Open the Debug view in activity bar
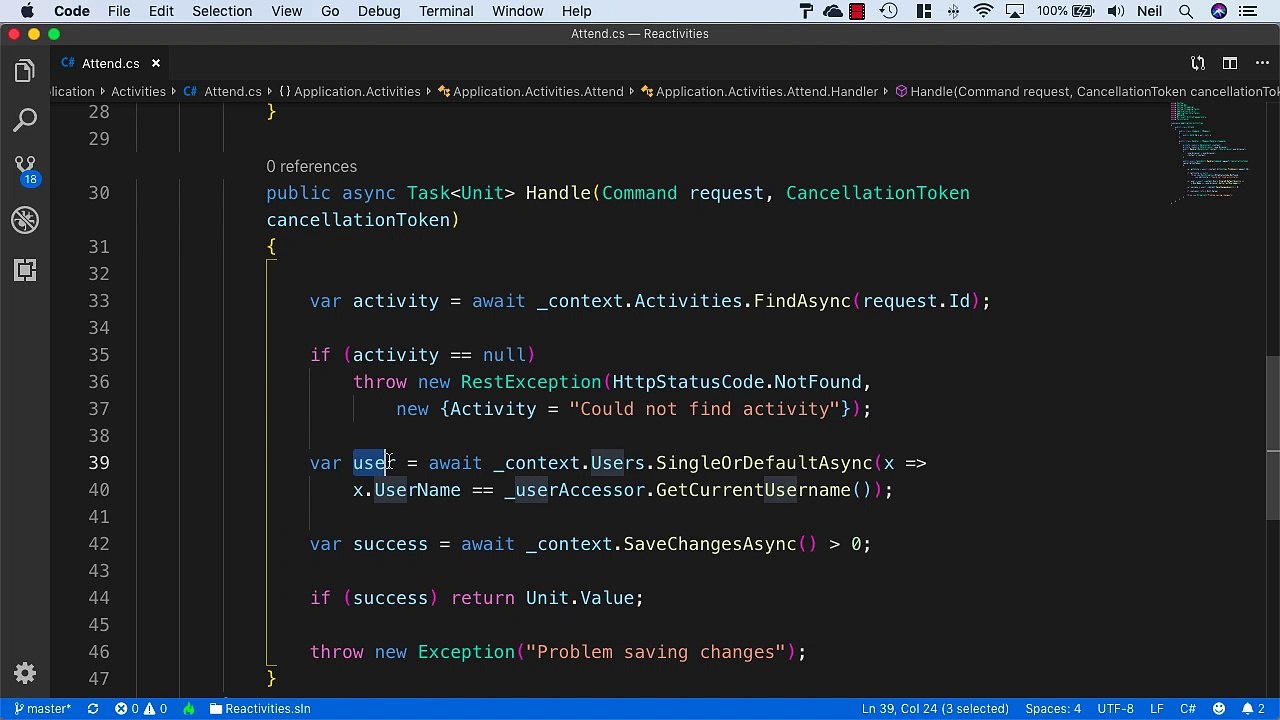Screen dimensions: 1280x720 pos(25,220)
